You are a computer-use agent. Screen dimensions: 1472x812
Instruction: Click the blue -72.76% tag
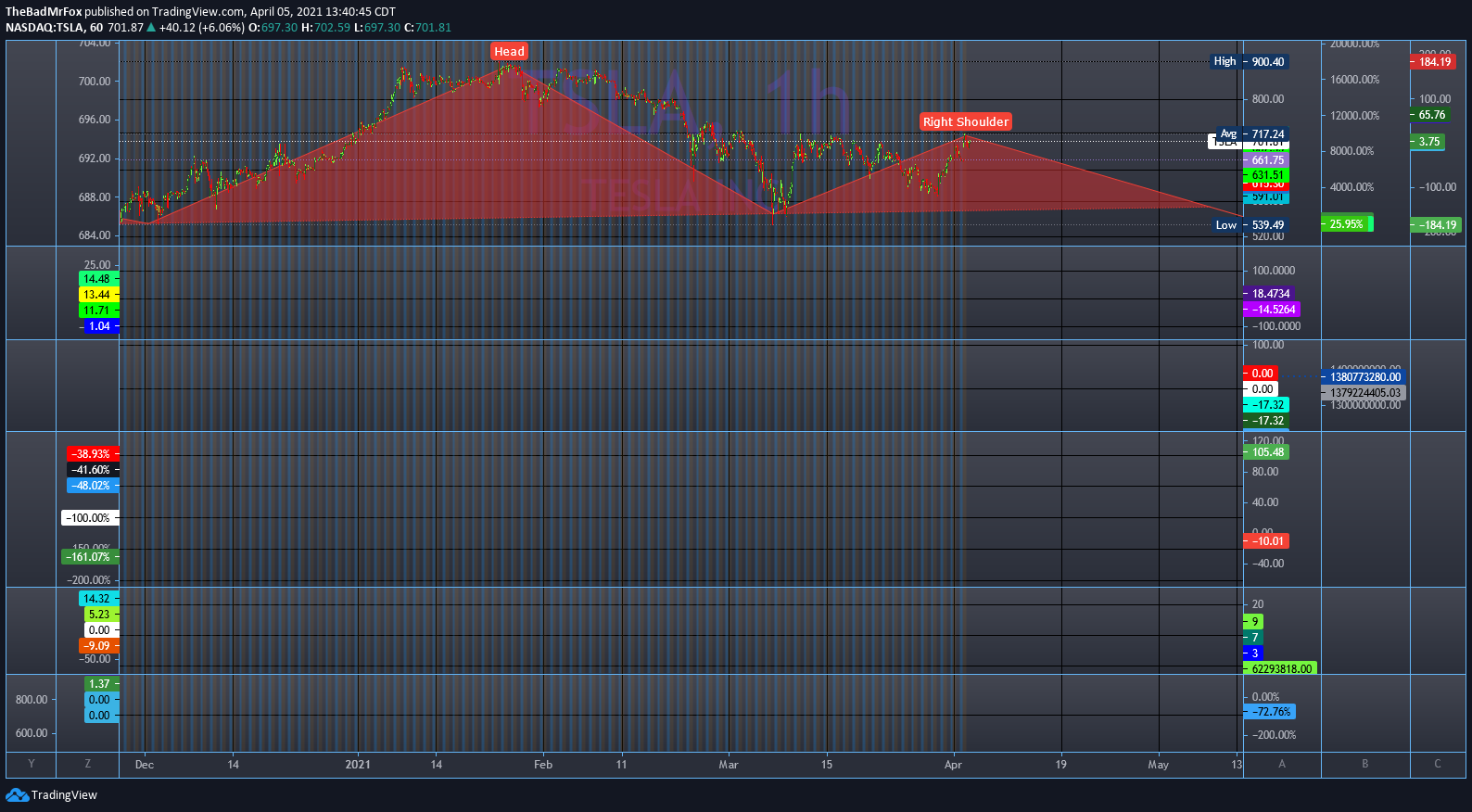pos(1269,712)
